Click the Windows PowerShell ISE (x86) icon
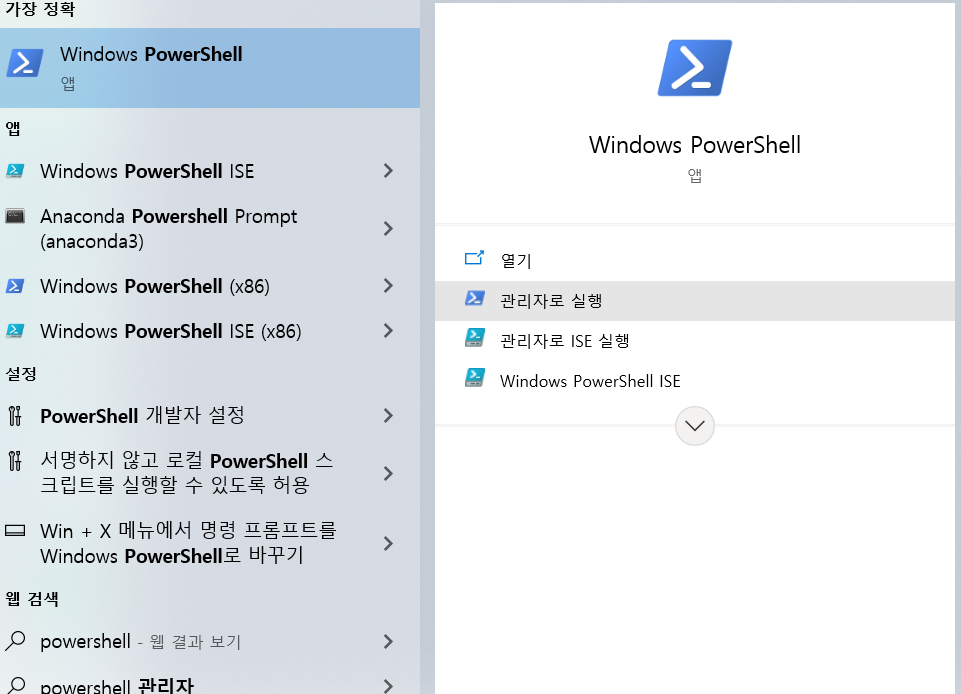This screenshot has width=961, height=694. pos(15,330)
